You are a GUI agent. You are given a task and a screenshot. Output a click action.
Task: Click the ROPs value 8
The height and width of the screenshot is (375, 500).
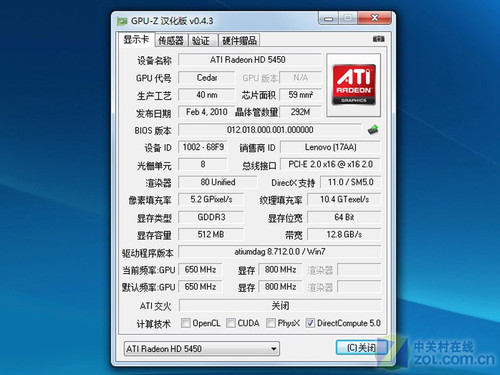coord(203,164)
